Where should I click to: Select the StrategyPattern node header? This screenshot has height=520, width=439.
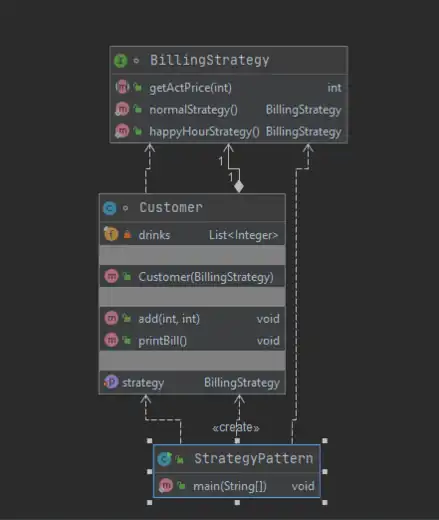[237, 458]
